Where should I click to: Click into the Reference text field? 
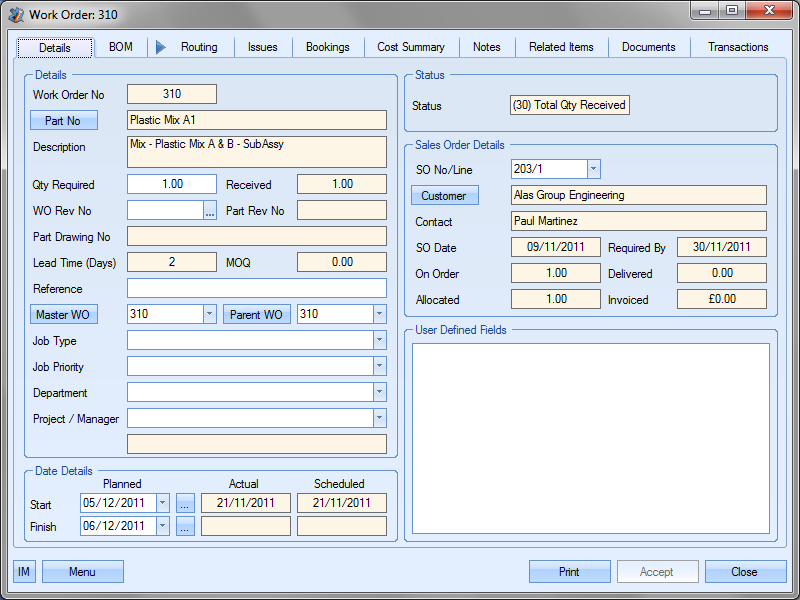257,288
